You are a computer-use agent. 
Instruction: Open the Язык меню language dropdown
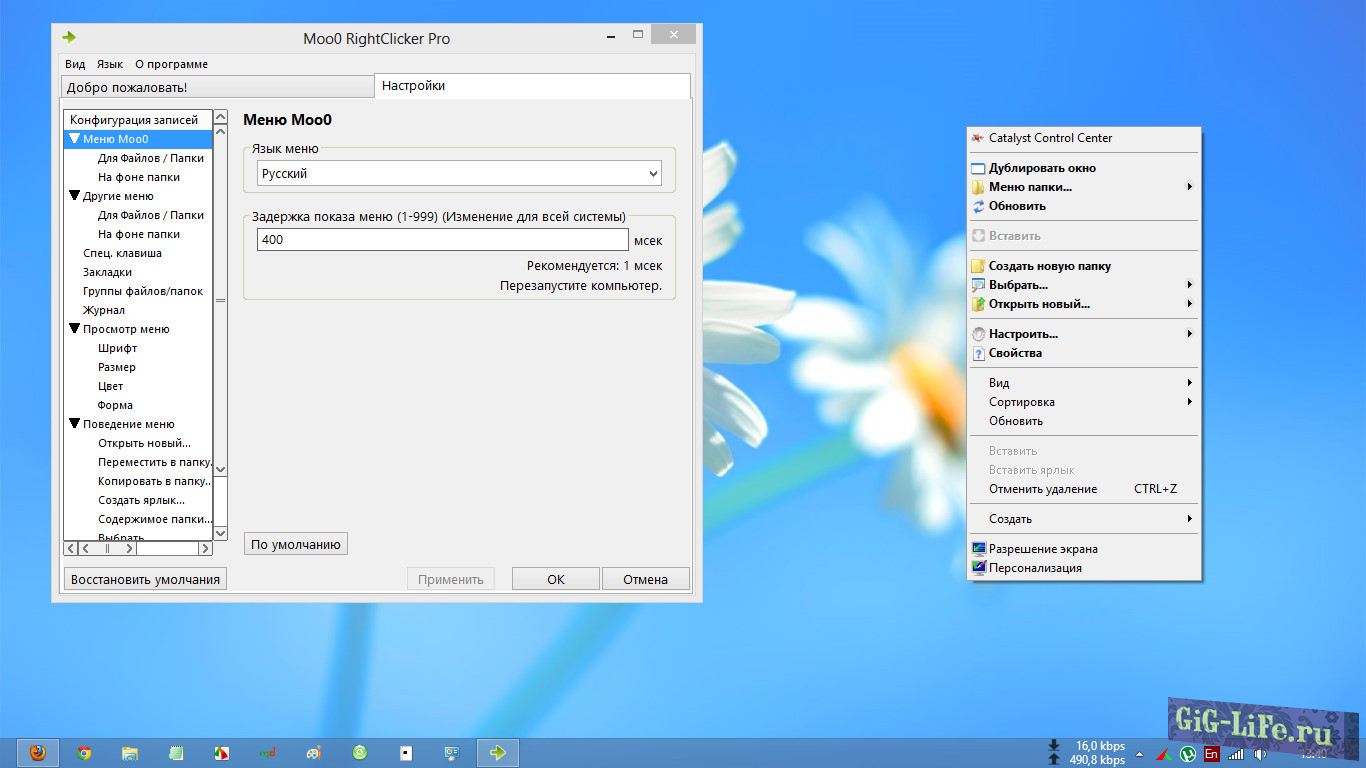(x=459, y=174)
